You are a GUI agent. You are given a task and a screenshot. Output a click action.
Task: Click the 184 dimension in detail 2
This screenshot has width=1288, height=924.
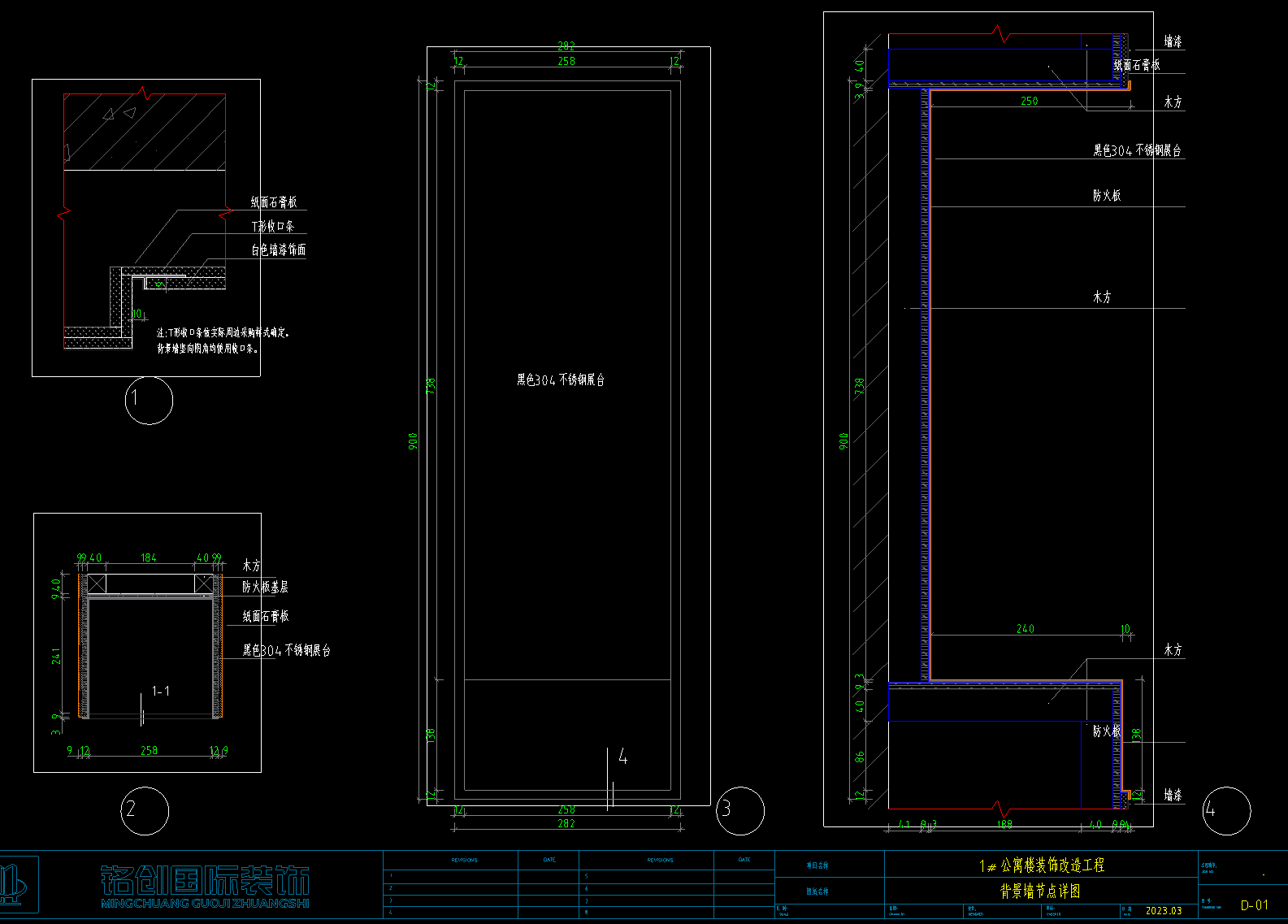pyautogui.click(x=149, y=558)
